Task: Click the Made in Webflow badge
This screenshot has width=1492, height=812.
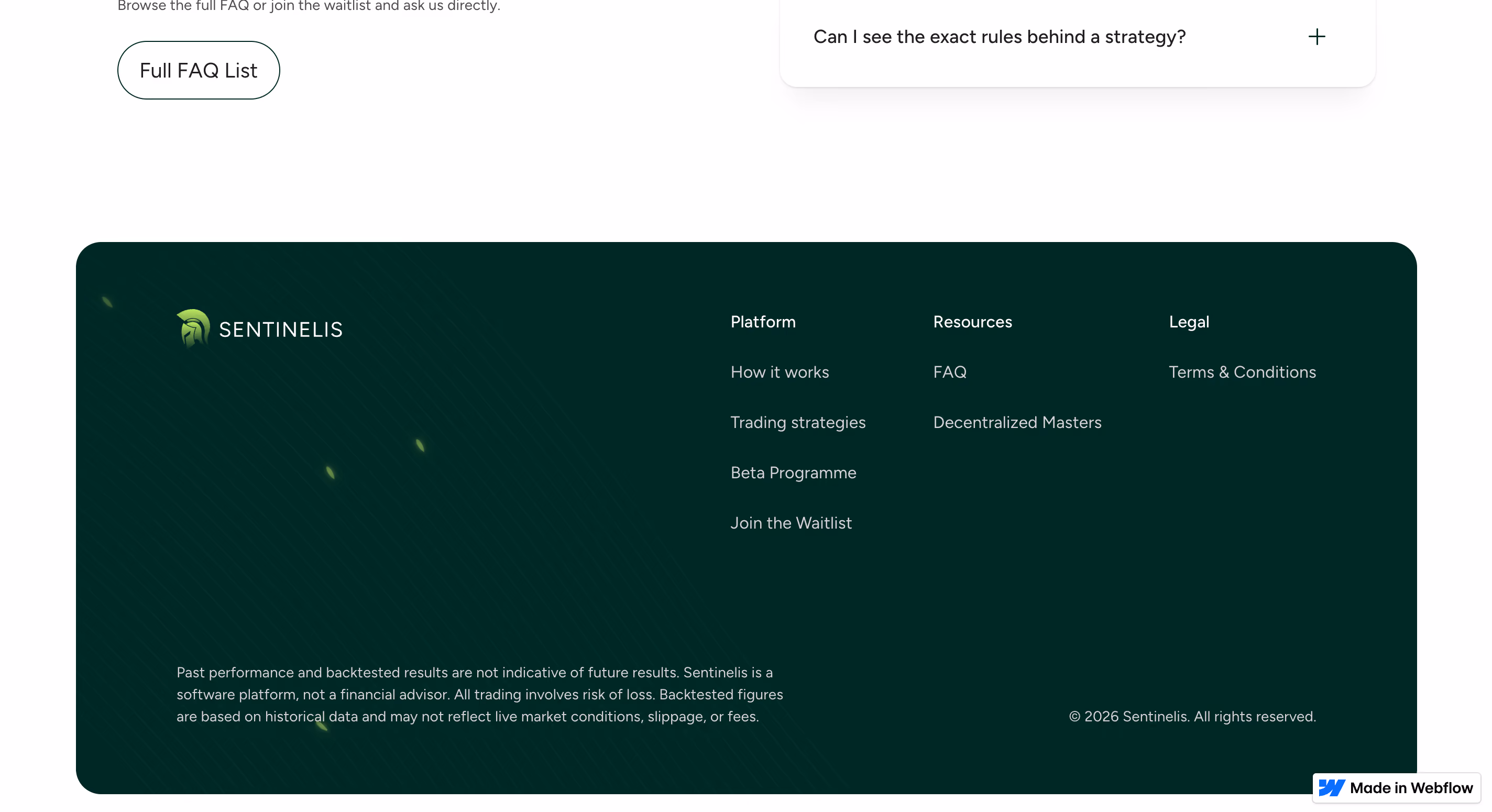Action: (x=1397, y=788)
